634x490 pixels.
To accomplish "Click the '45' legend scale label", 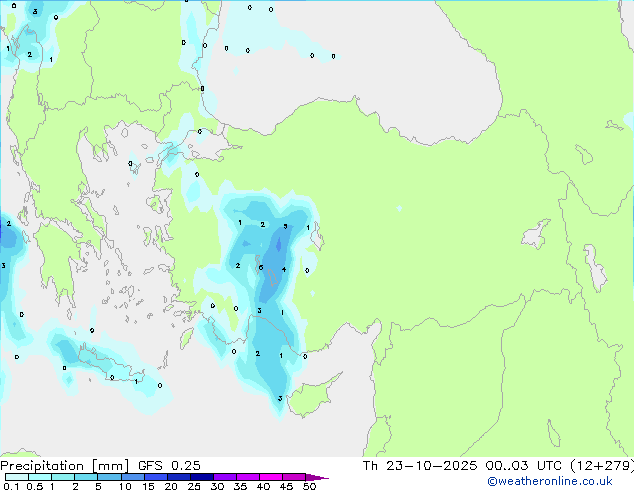I will tap(286, 486).
